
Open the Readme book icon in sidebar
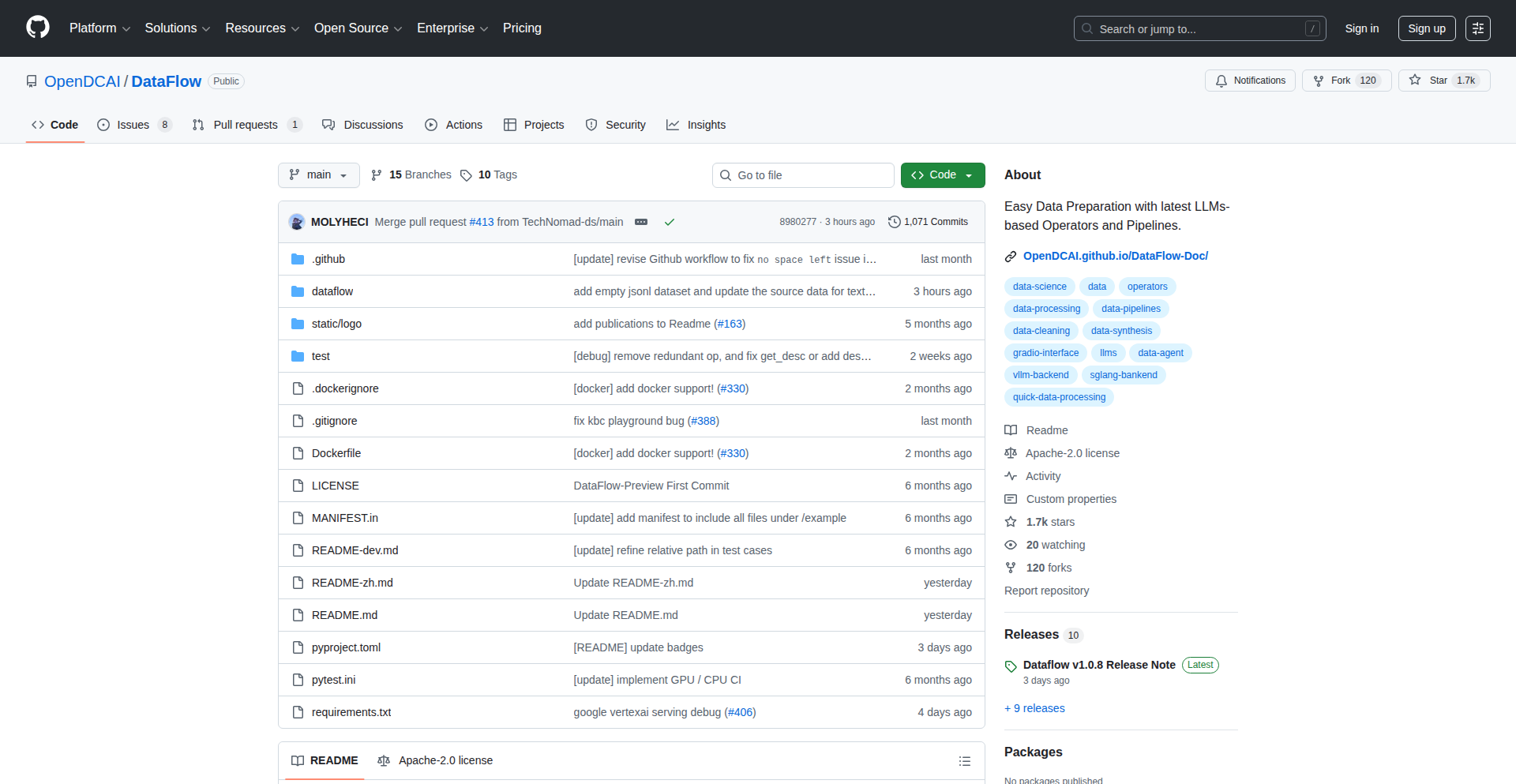(1011, 430)
